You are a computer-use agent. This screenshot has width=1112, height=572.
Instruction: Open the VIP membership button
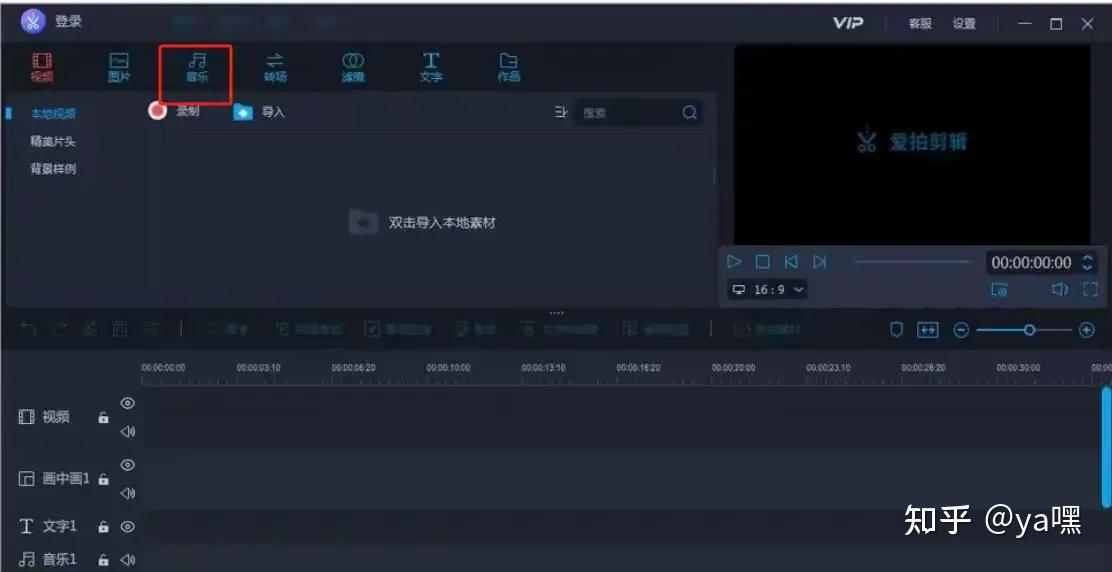pyautogui.click(x=848, y=23)
